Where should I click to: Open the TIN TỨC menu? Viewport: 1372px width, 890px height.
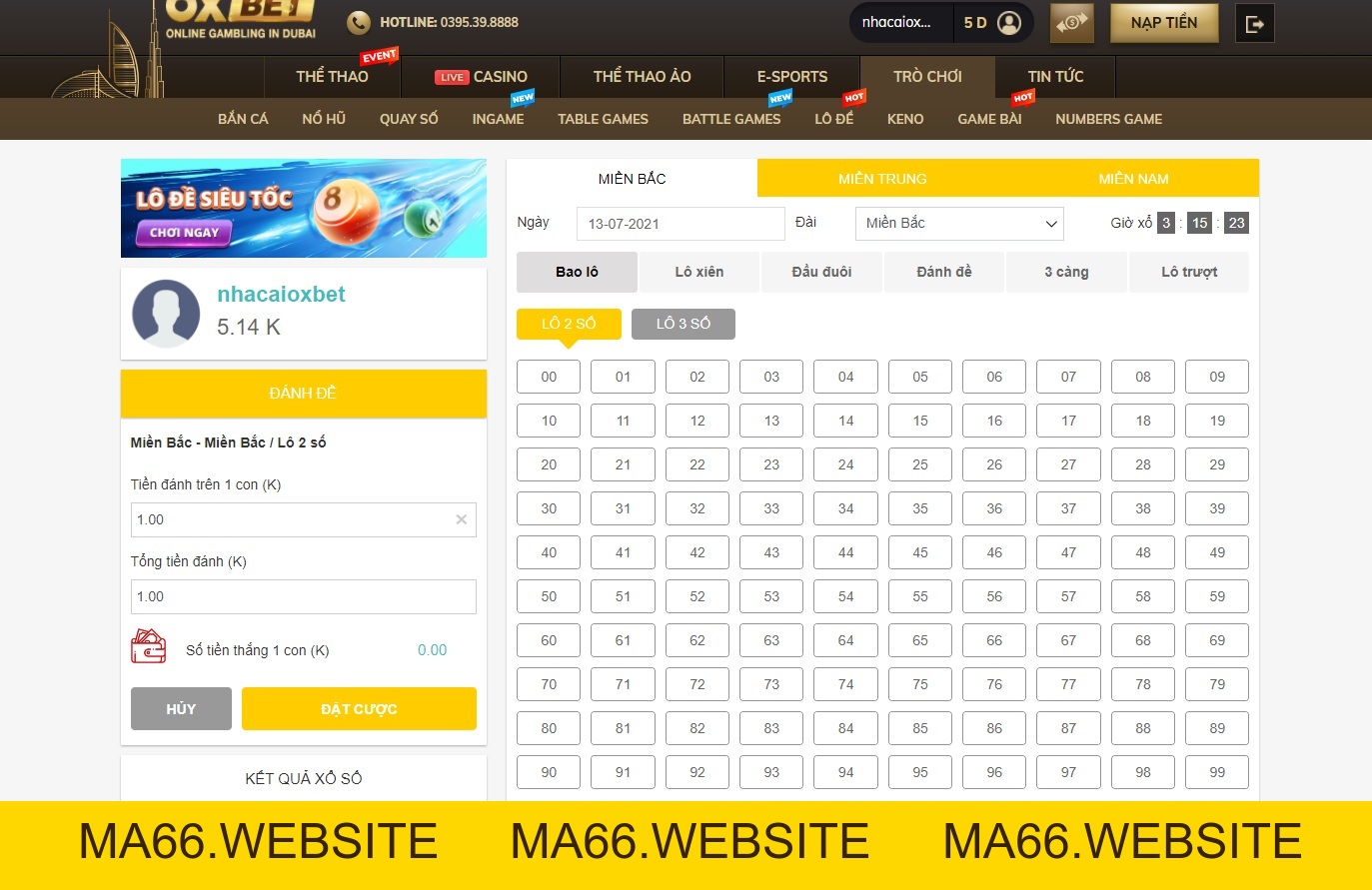1055,76
